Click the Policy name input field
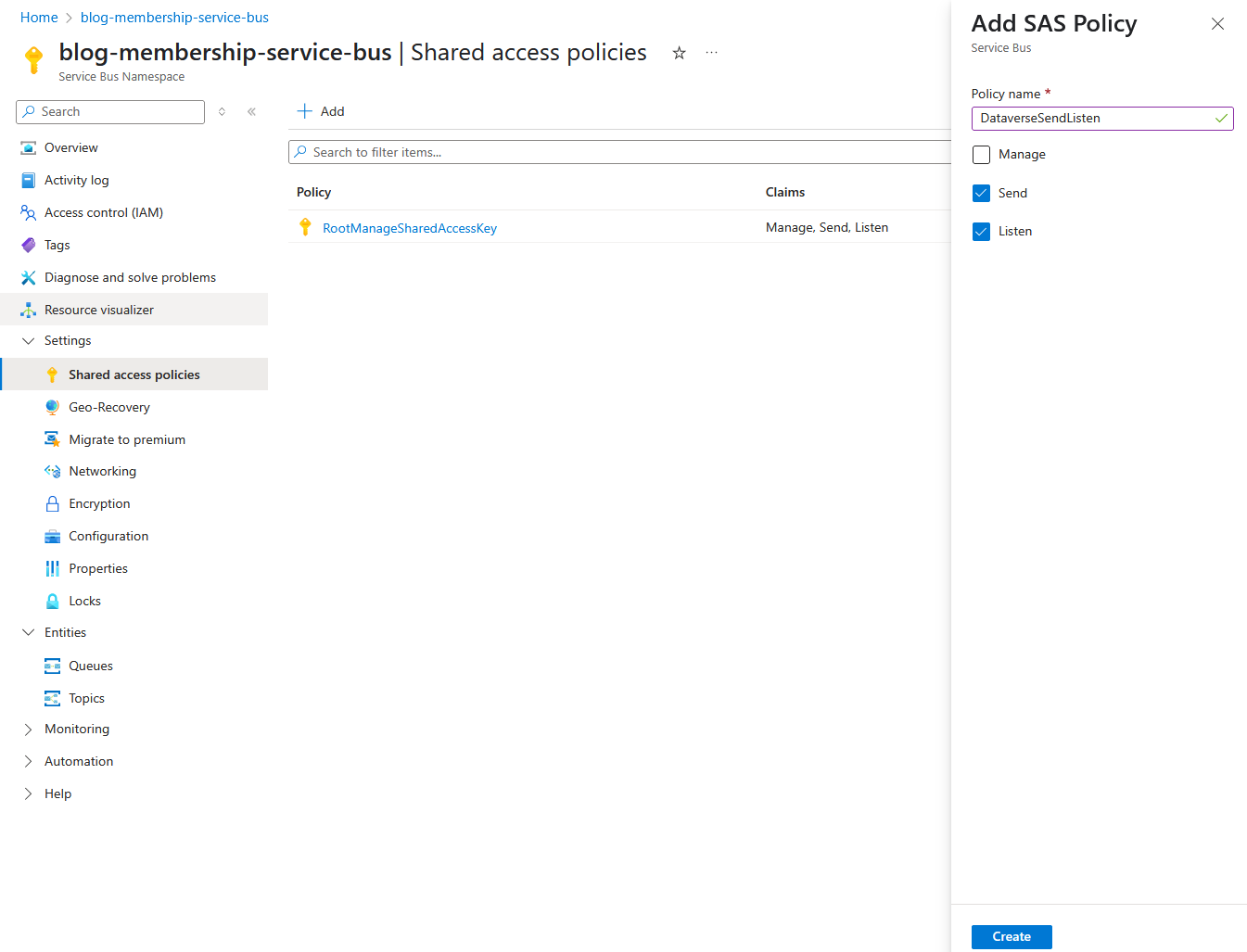Screen dimensions: 1247x952 pyautogui.click(x=1102, y=119)
